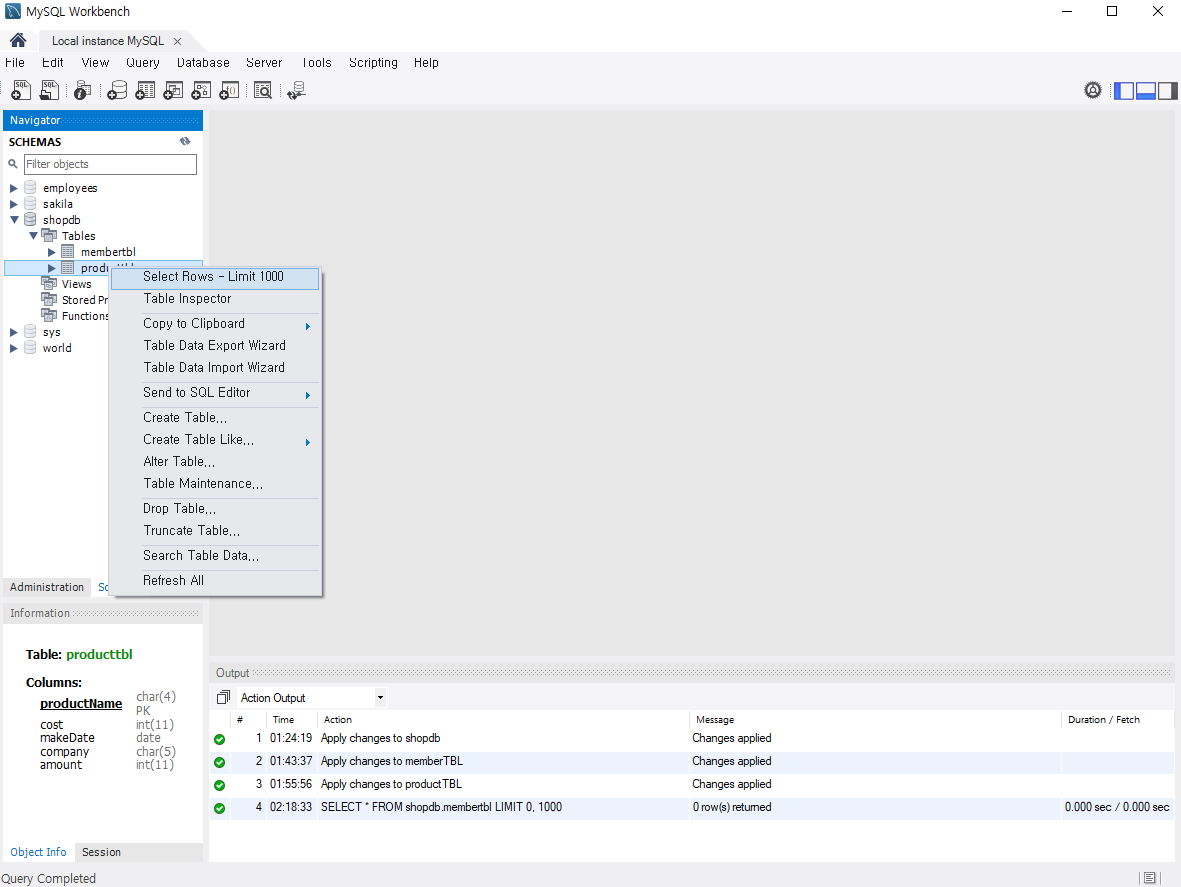
Task: Create a new SQL tab icon
Action: tap(21, 91)
